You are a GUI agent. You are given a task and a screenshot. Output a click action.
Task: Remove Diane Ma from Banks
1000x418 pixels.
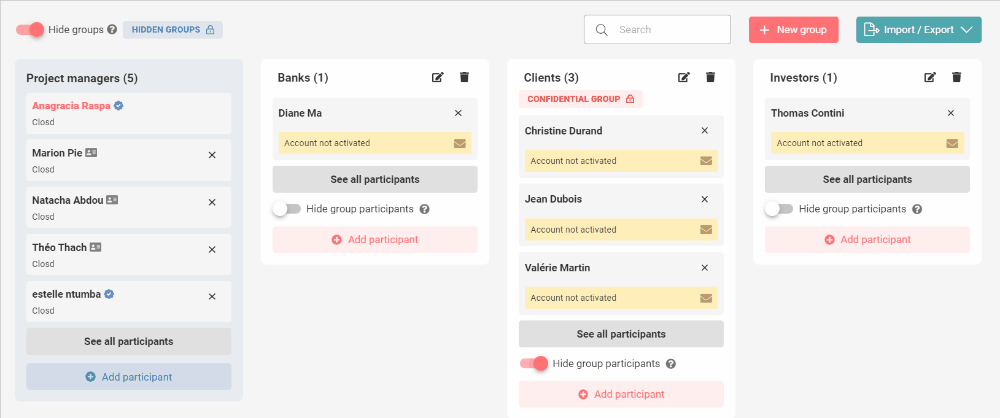[458, 113]
